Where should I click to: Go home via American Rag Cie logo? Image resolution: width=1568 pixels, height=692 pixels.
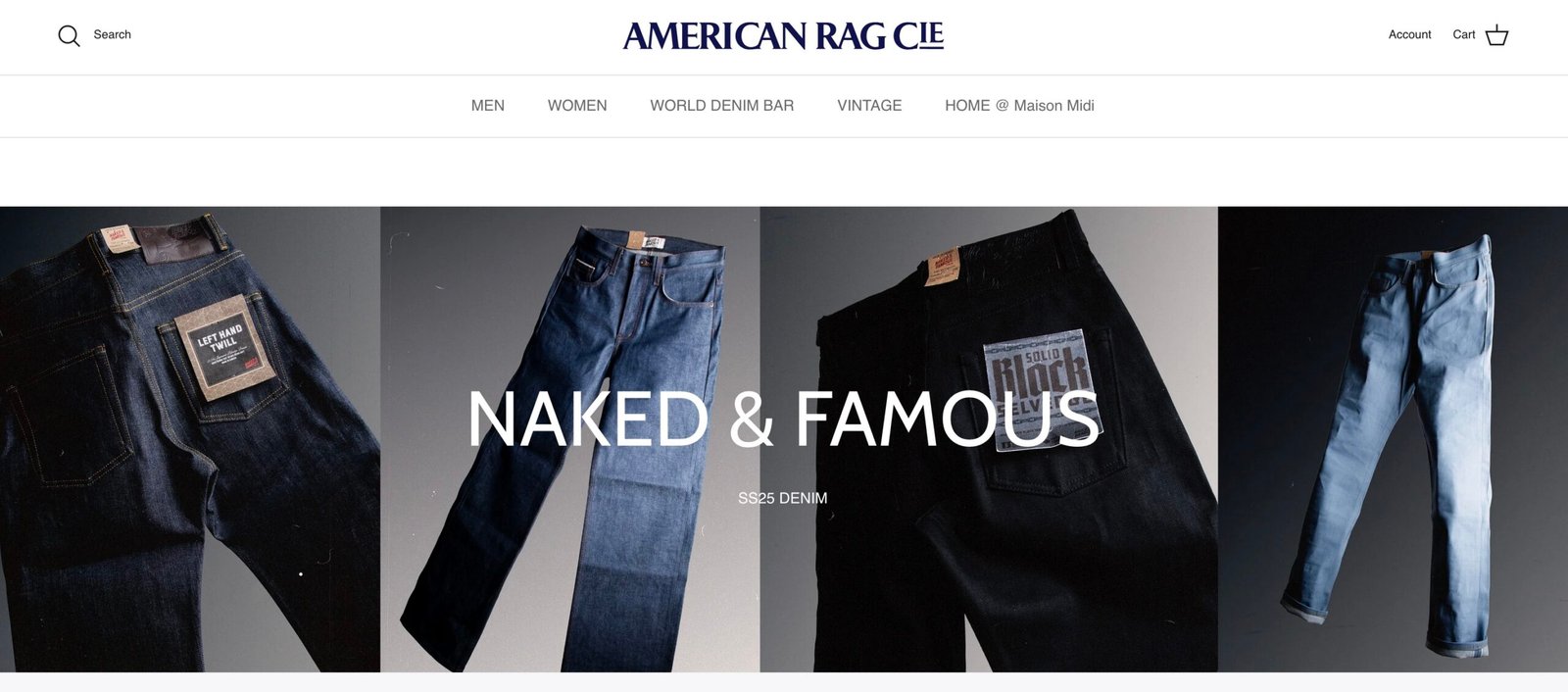[783, 36]
